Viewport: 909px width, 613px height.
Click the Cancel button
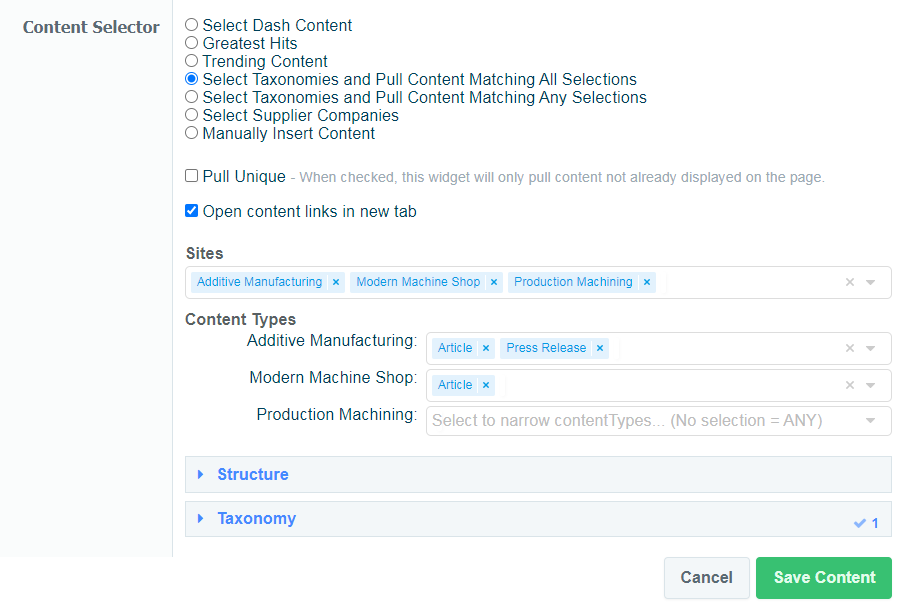pos(706,578)
